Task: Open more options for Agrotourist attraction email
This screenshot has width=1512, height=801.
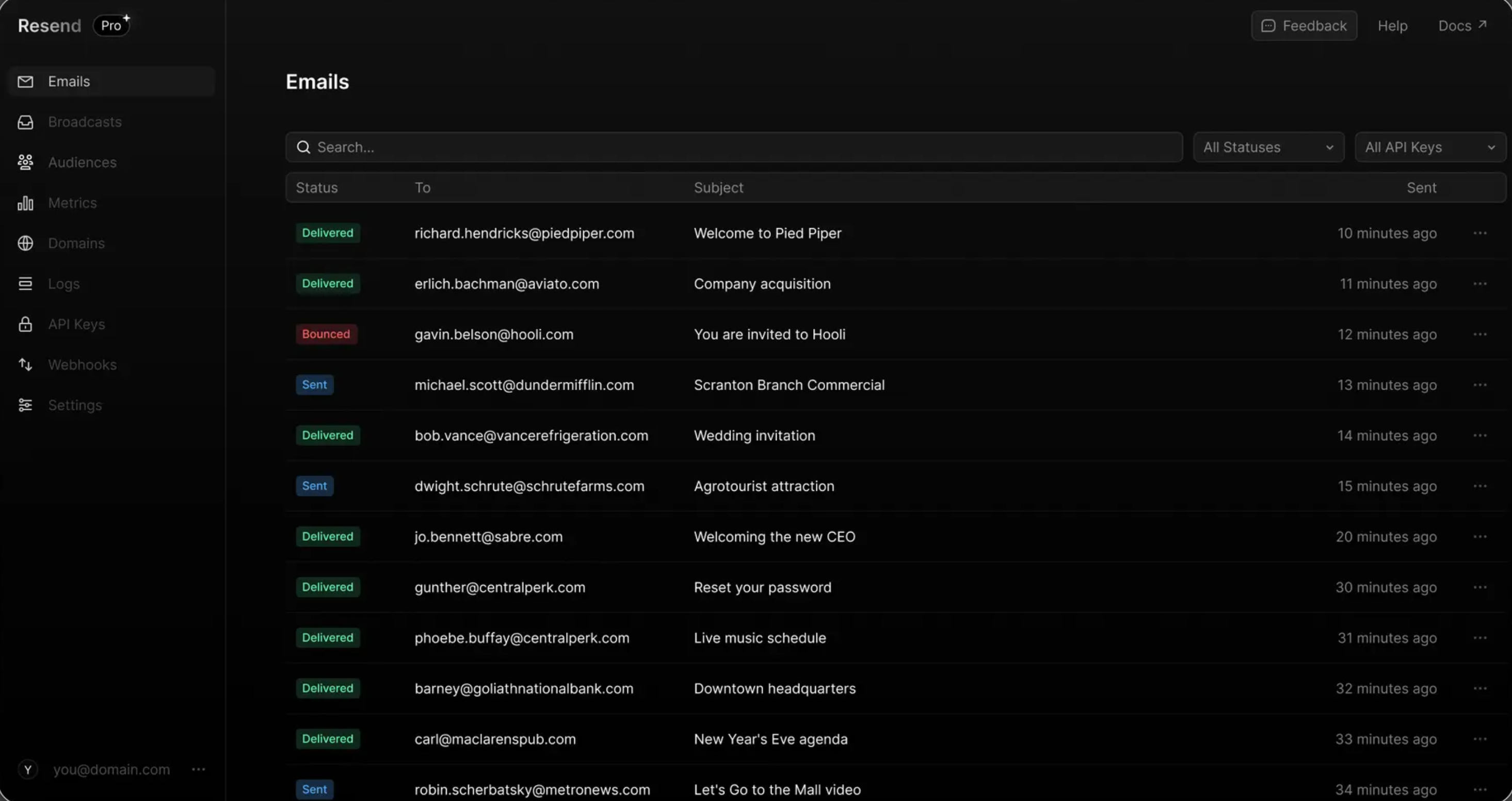Action: click(1479, 486)
